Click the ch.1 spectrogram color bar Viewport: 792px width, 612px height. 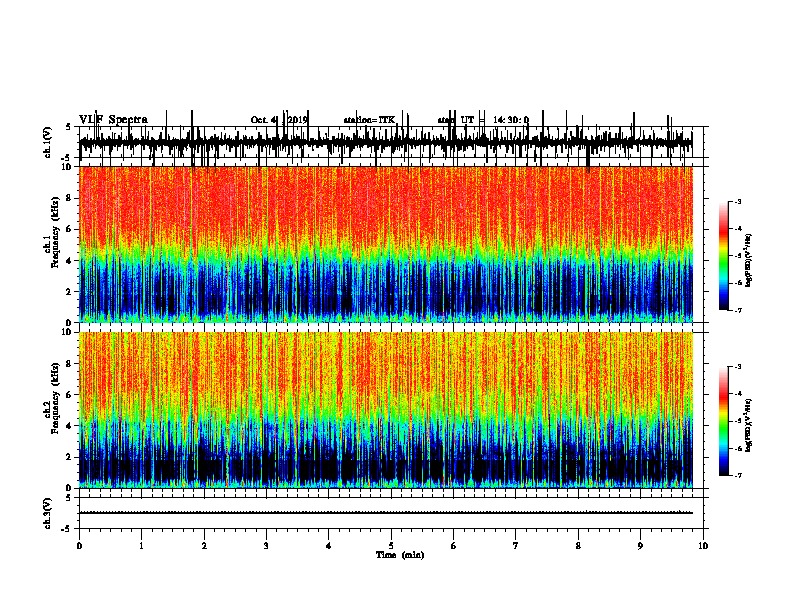[x=723, y=256]
